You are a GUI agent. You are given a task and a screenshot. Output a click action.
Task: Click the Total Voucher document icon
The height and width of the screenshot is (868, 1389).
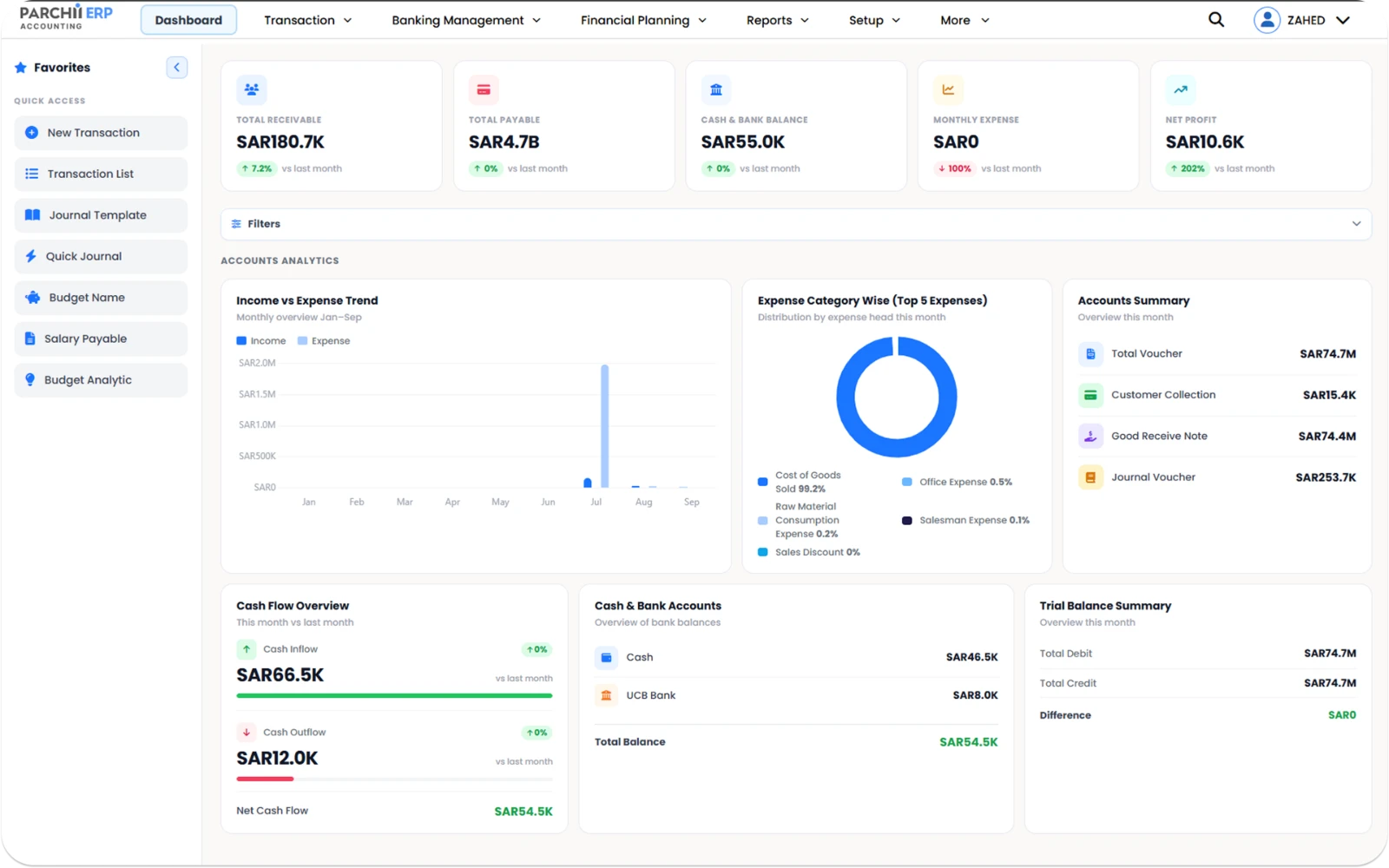(x=1090, y=353)
